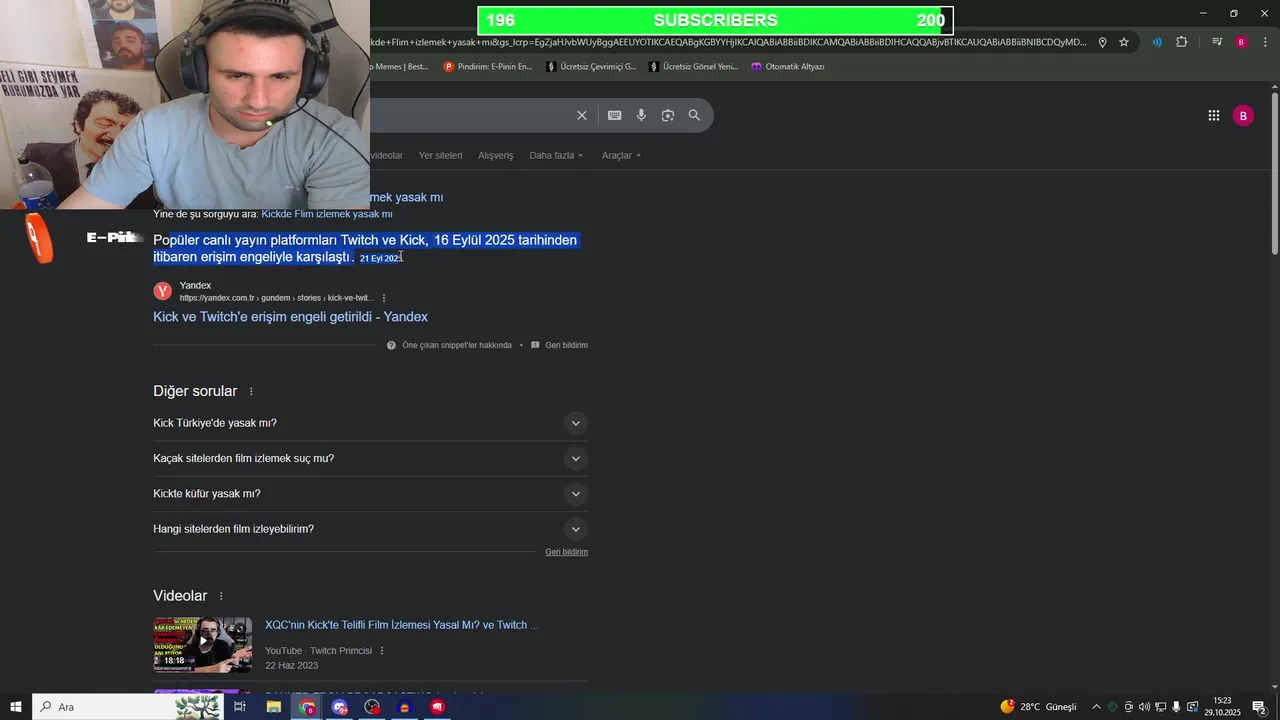This screenshot has height=720, width=1280.
Task: Open the Google account avatar B on the page
Action: pos(1243,115)
